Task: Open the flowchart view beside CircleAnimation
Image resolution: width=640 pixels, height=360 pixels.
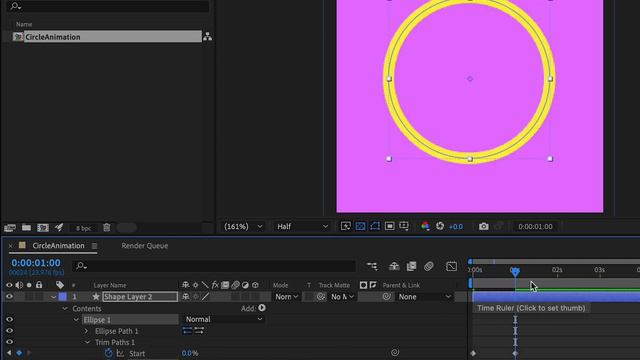Action: point(207,37)
